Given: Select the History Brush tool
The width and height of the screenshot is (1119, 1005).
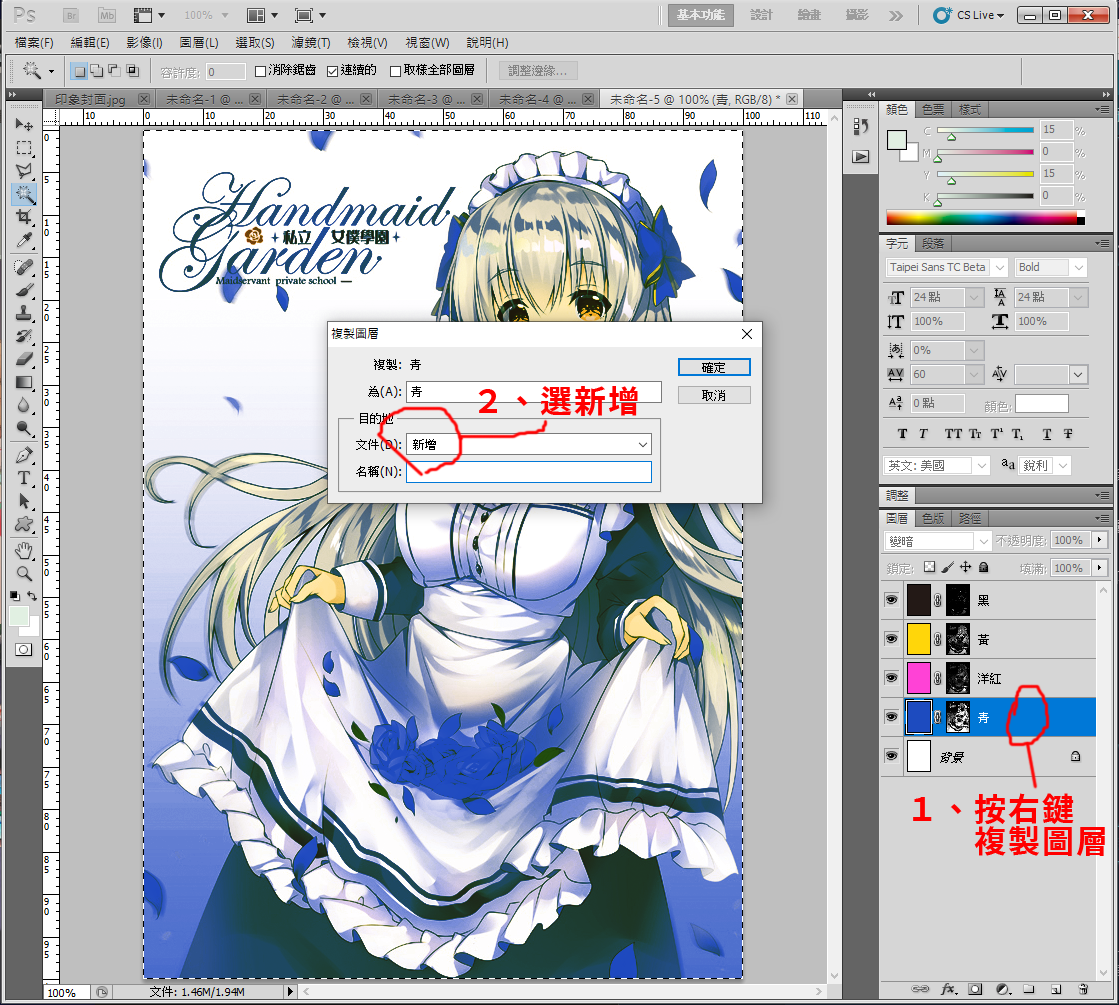Looking at the screenshot, I should 24,335.
